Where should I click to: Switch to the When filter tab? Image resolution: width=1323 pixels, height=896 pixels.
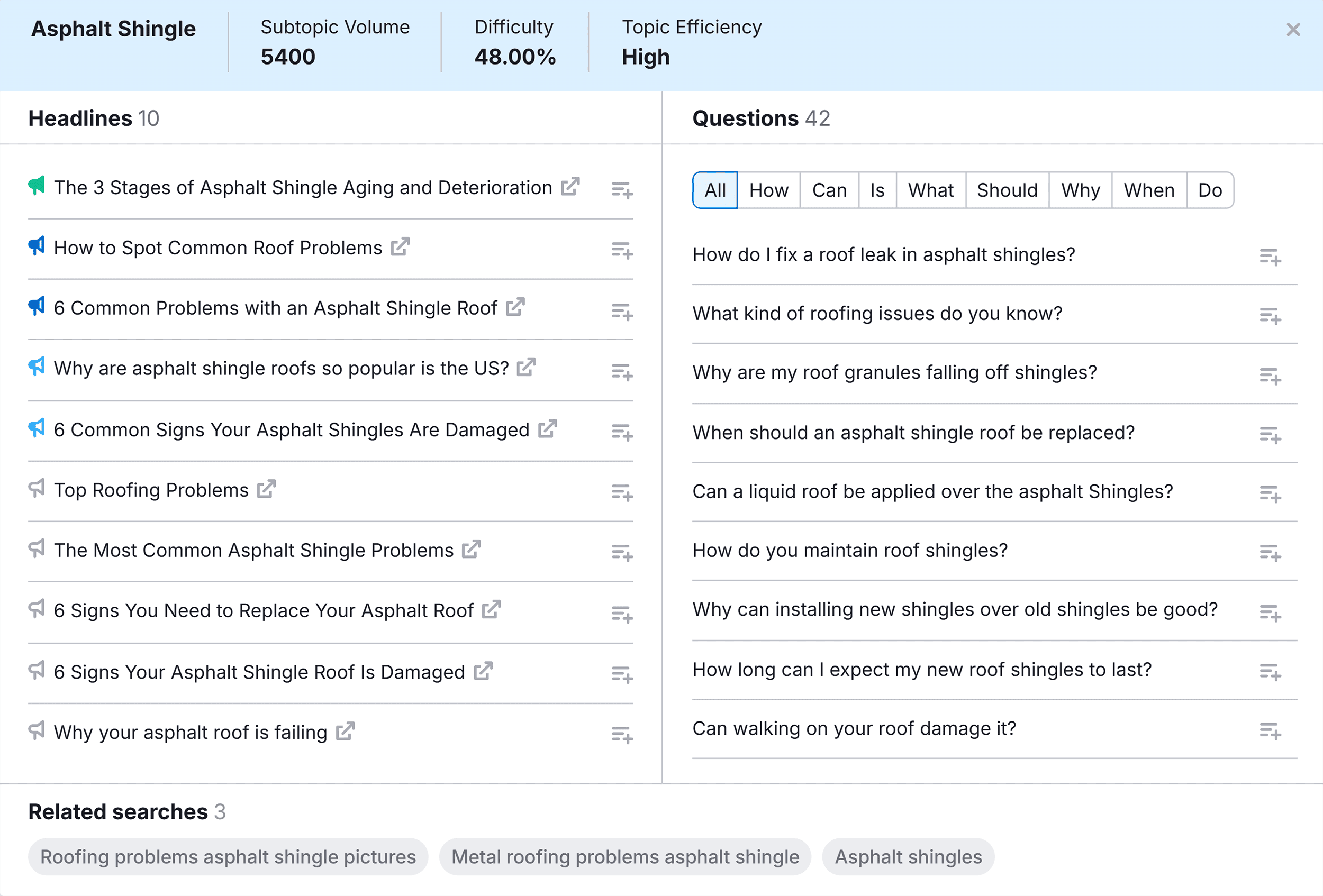1149,190
